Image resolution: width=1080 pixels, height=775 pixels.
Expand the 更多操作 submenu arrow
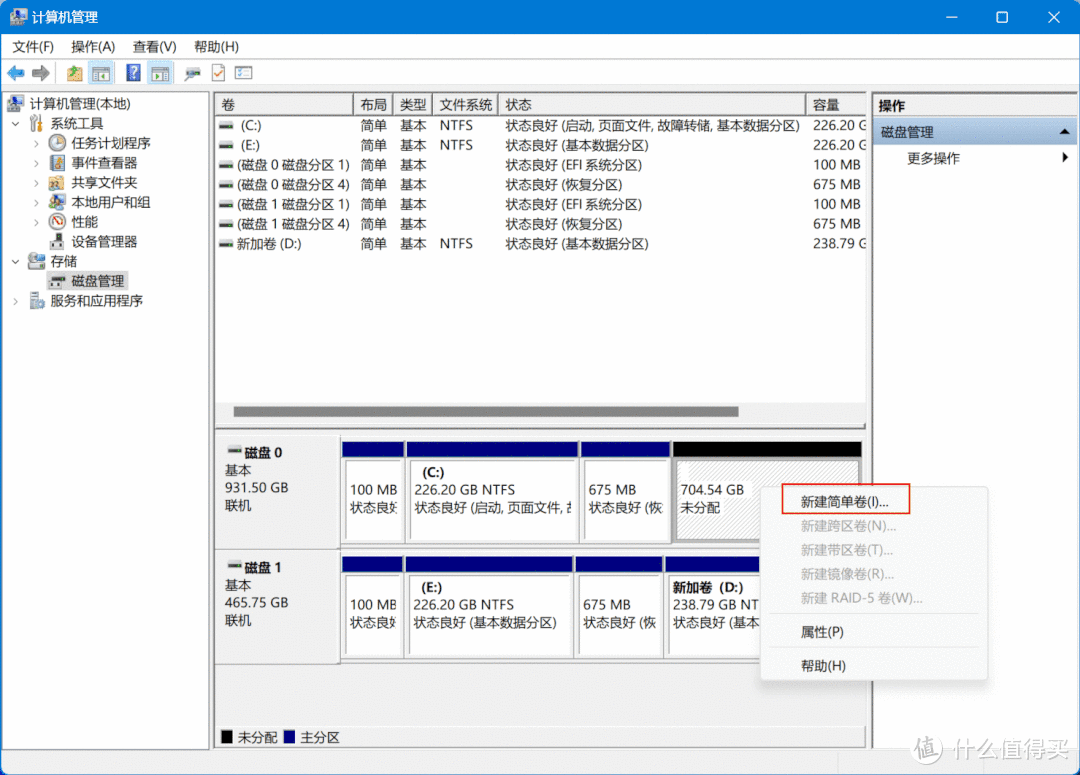click(1063, 157)
